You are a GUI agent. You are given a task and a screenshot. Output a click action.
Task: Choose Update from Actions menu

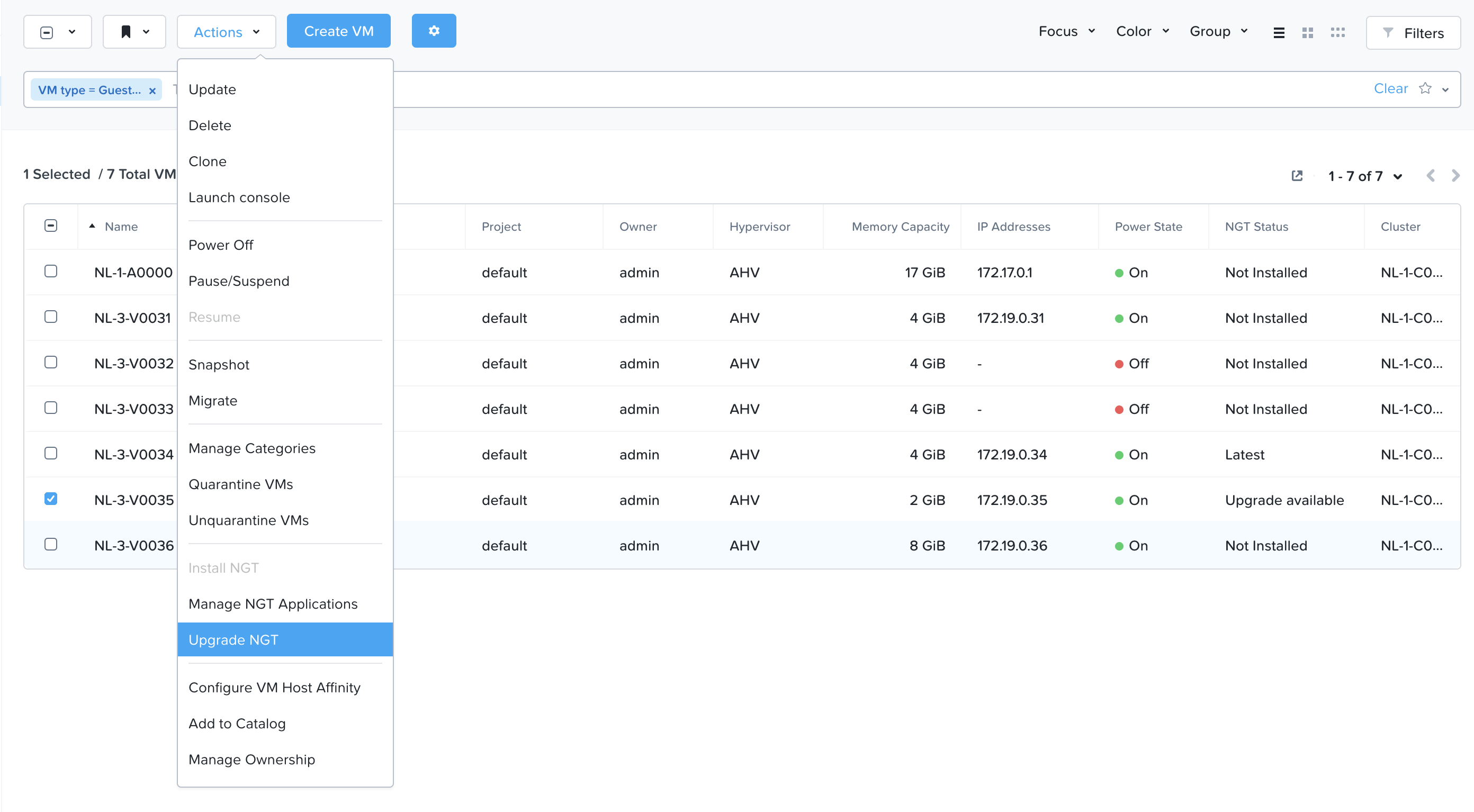pos(285,89)
